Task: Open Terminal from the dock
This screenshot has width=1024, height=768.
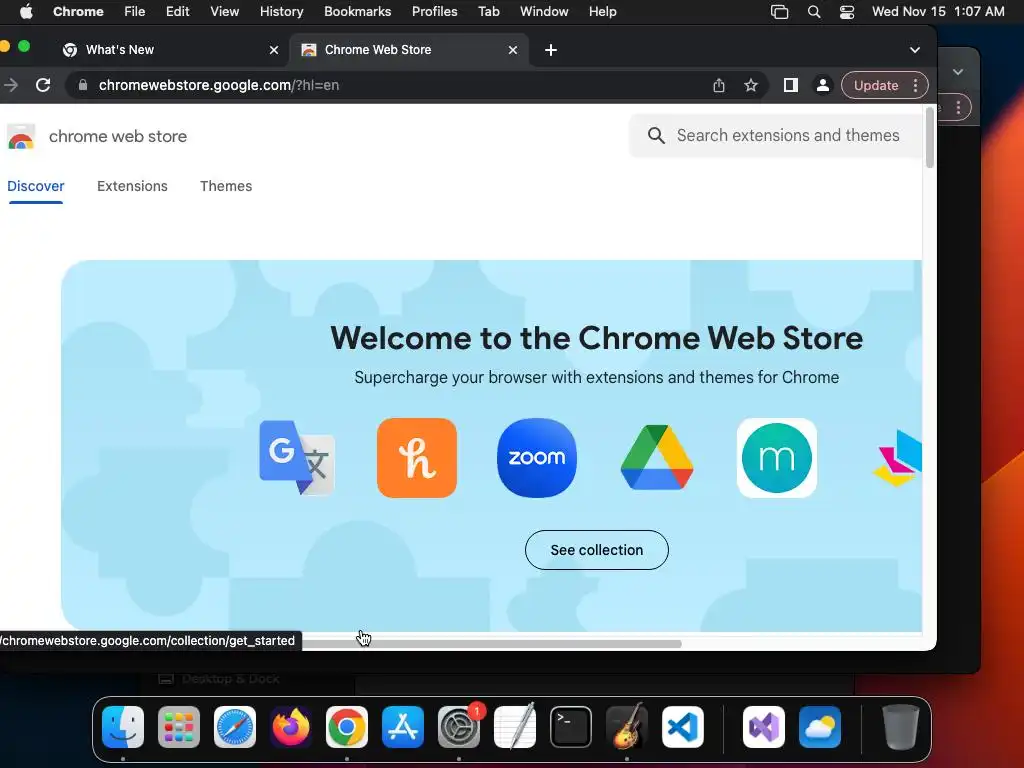Action: [x=571, y=727]
